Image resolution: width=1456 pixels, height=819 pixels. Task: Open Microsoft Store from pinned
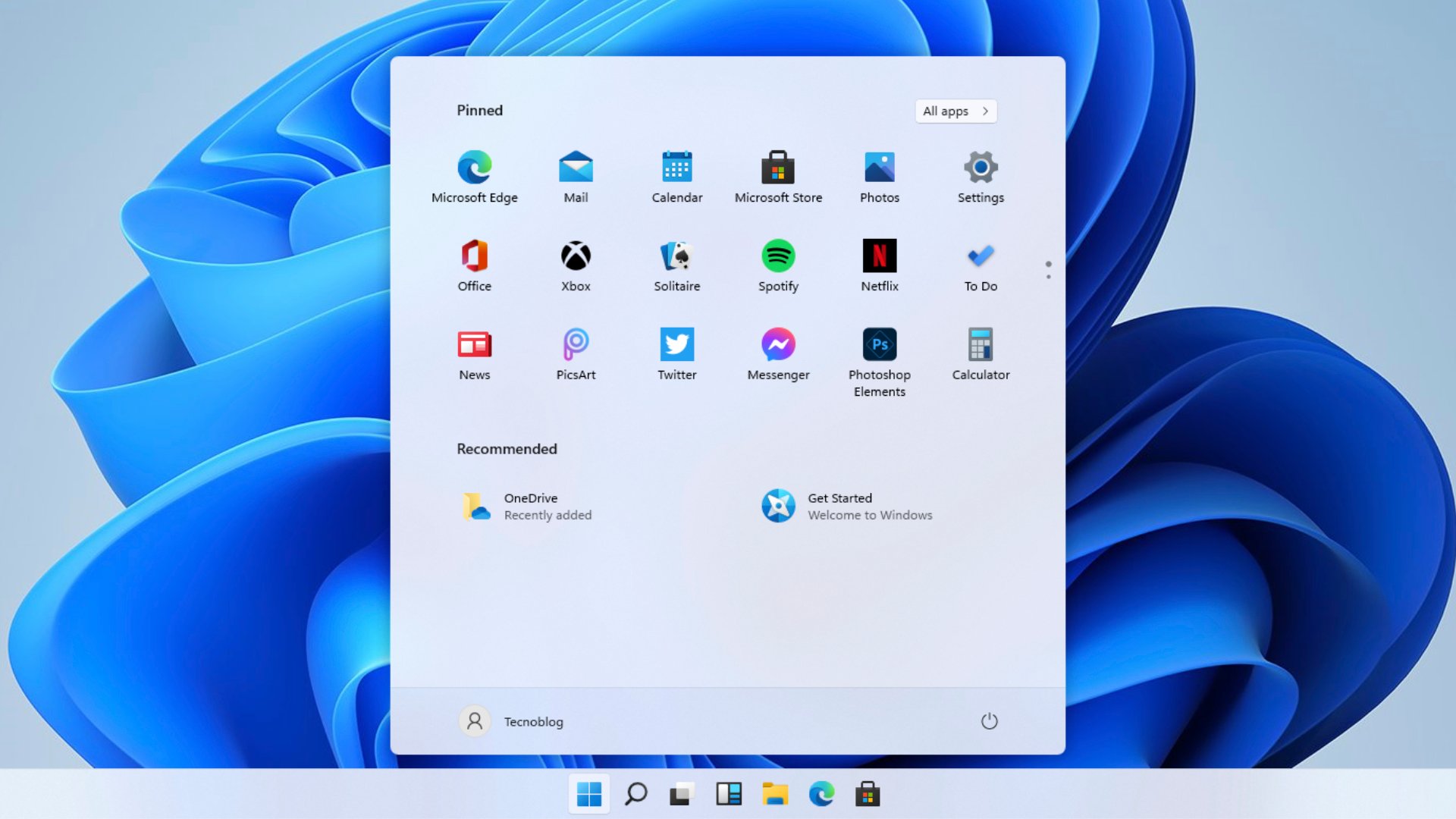click(x=778, y=176)
